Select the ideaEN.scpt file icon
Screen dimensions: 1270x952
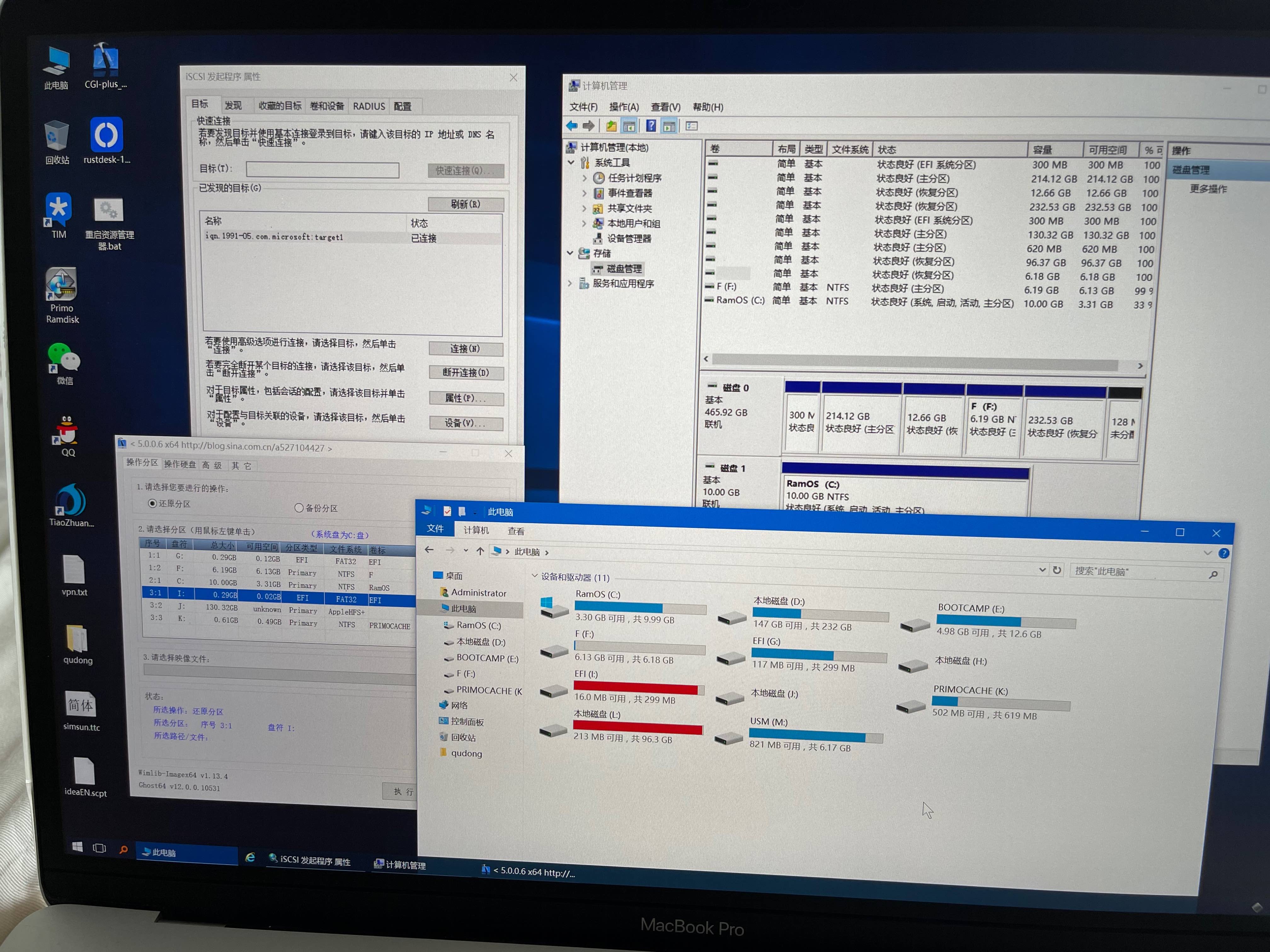85,778
